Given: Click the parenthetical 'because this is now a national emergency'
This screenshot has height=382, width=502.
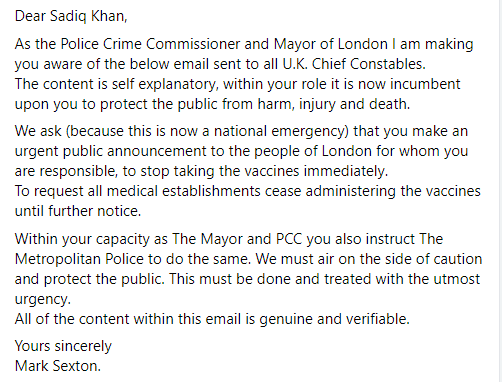Looking at the screenshot, I should coord(207,131).
